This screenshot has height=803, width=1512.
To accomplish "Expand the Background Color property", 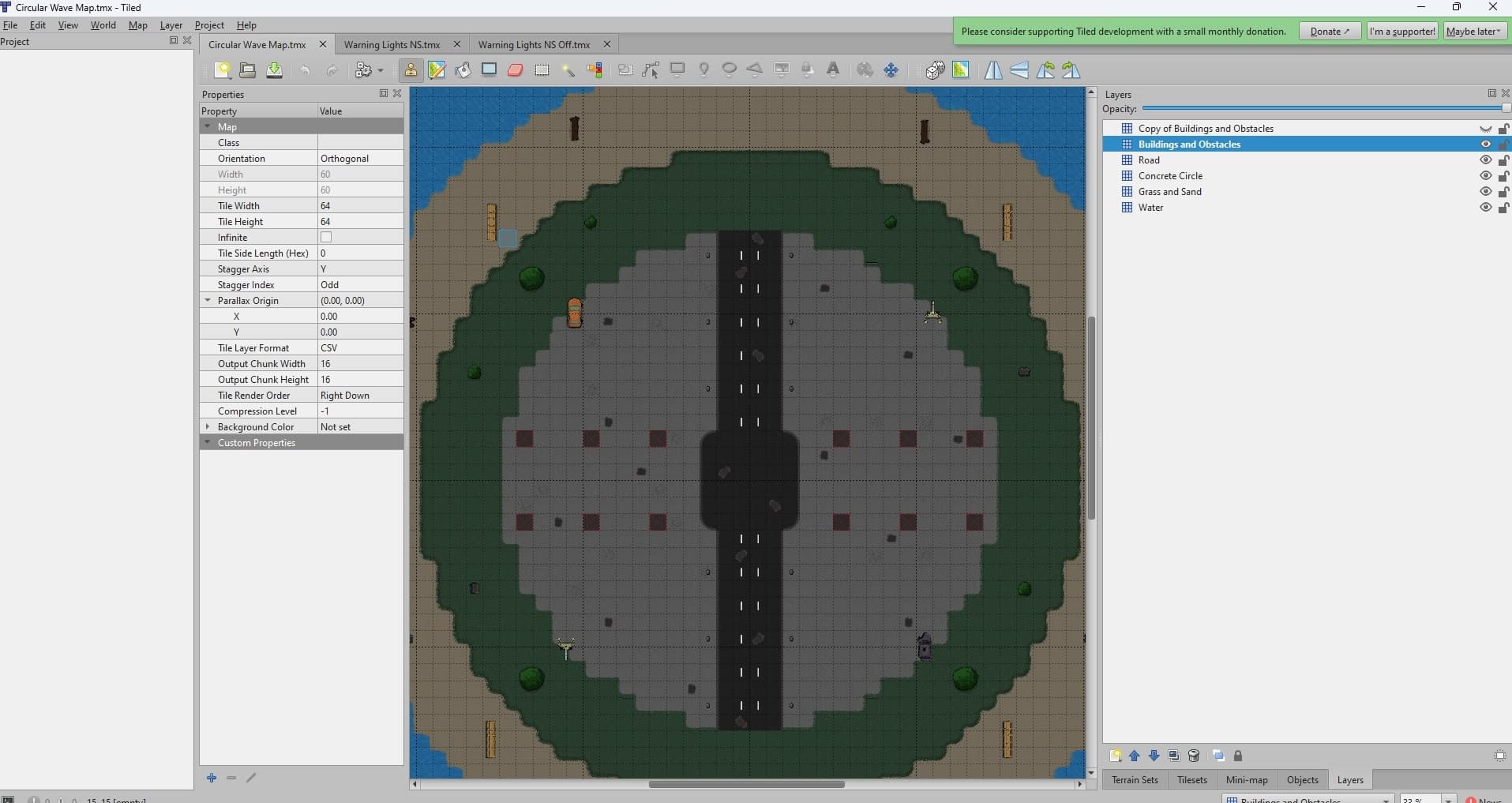I will (x=208, y=426).
